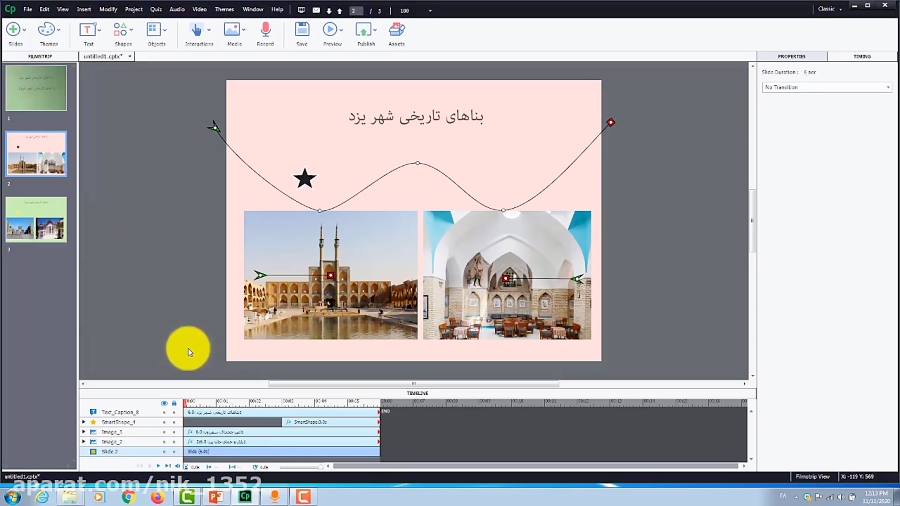Screen dimensions: 900x506
Task: Expand the Image_2 timeline row
Action: [x=84, y=441]
